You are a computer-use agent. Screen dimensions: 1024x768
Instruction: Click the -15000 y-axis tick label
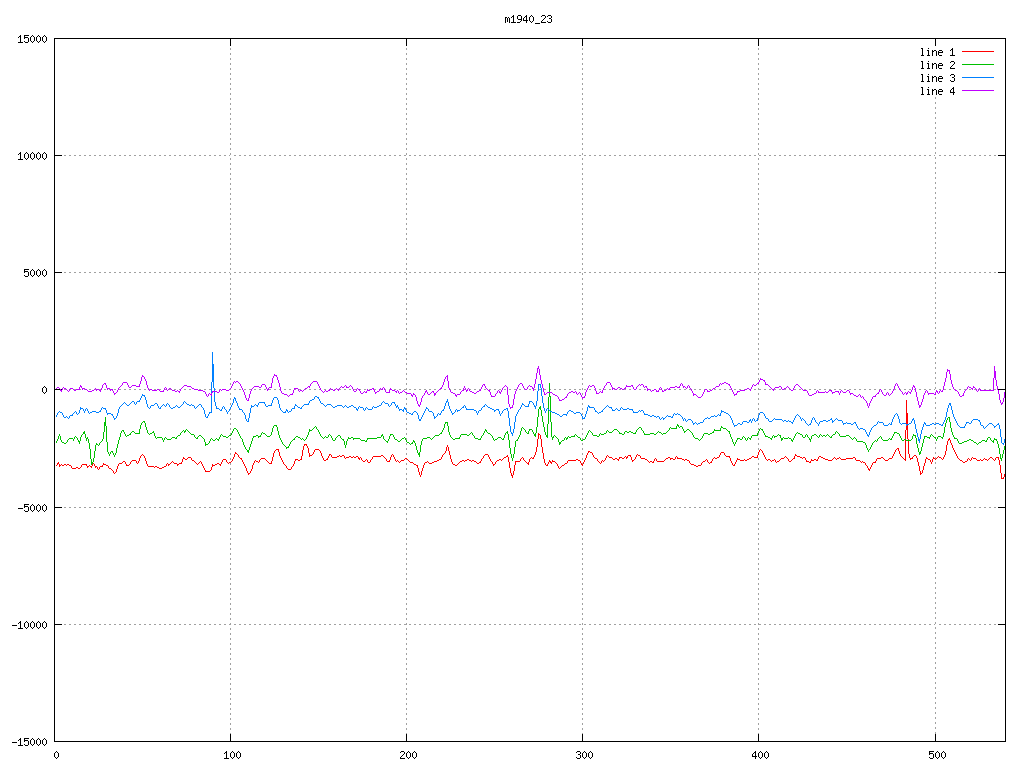click(29, 741)
